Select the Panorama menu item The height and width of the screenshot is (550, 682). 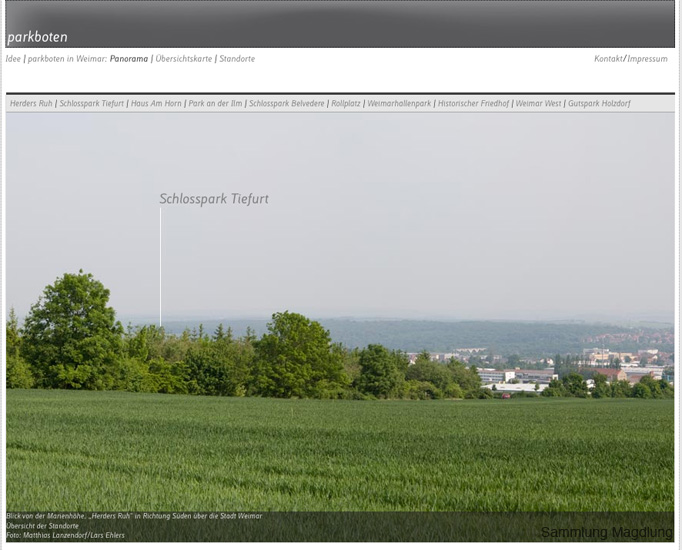click(x=129, y=59)
